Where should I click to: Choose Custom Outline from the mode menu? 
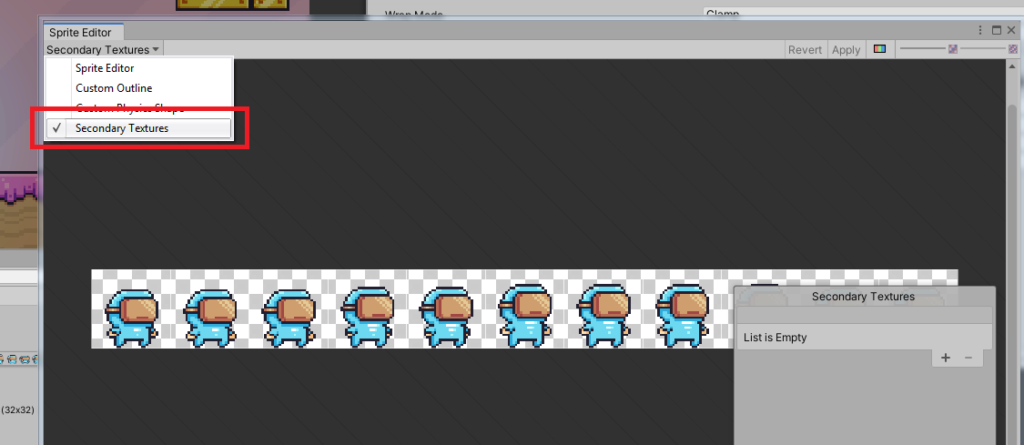[137, 88]
